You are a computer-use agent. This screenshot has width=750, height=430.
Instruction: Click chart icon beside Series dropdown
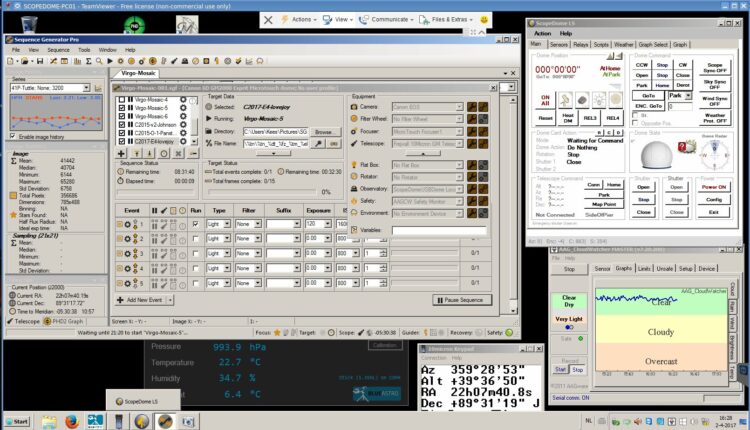coord(98,88)
